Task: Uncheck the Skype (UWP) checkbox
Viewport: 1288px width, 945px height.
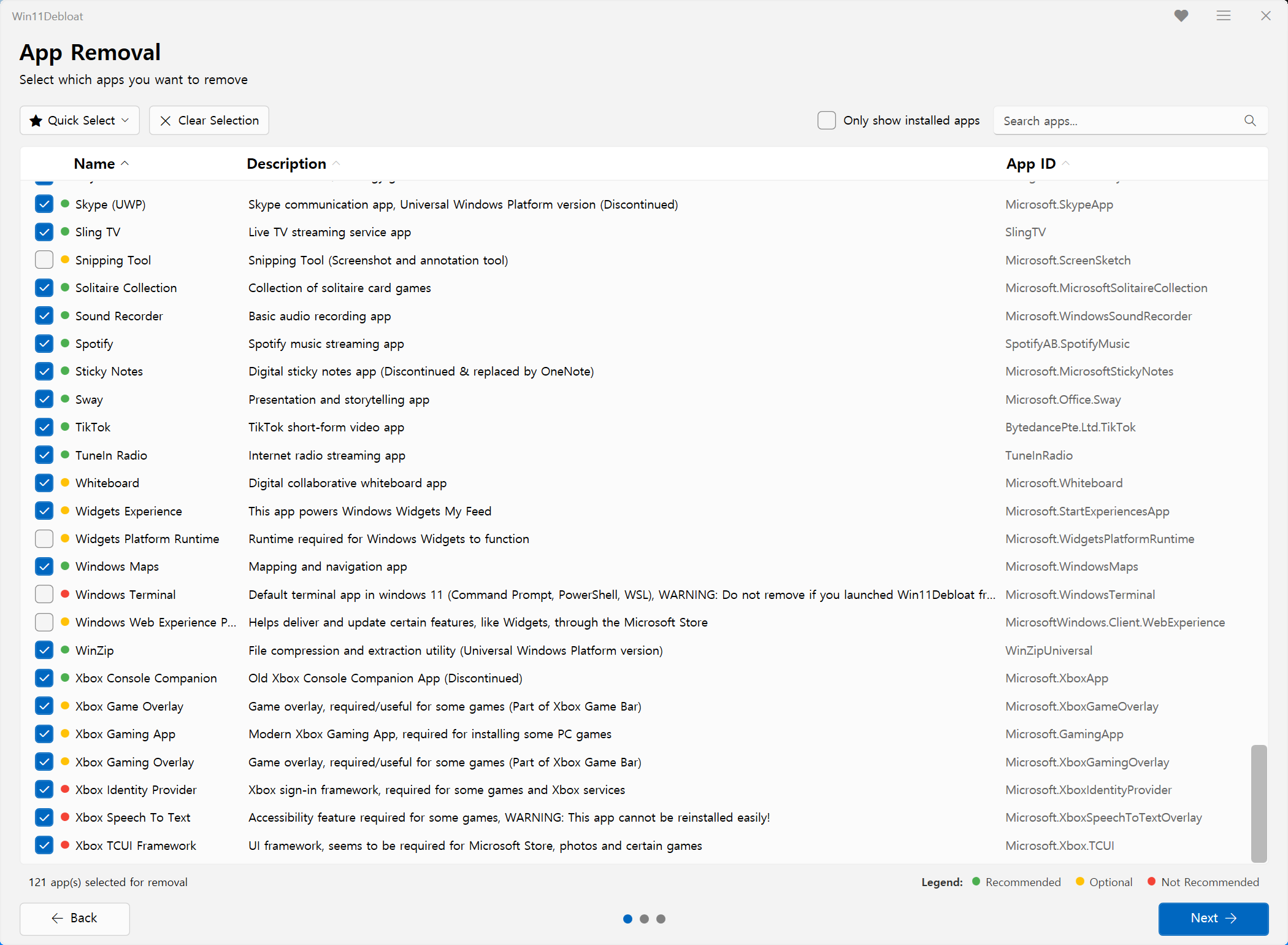Action: point(44,204)
